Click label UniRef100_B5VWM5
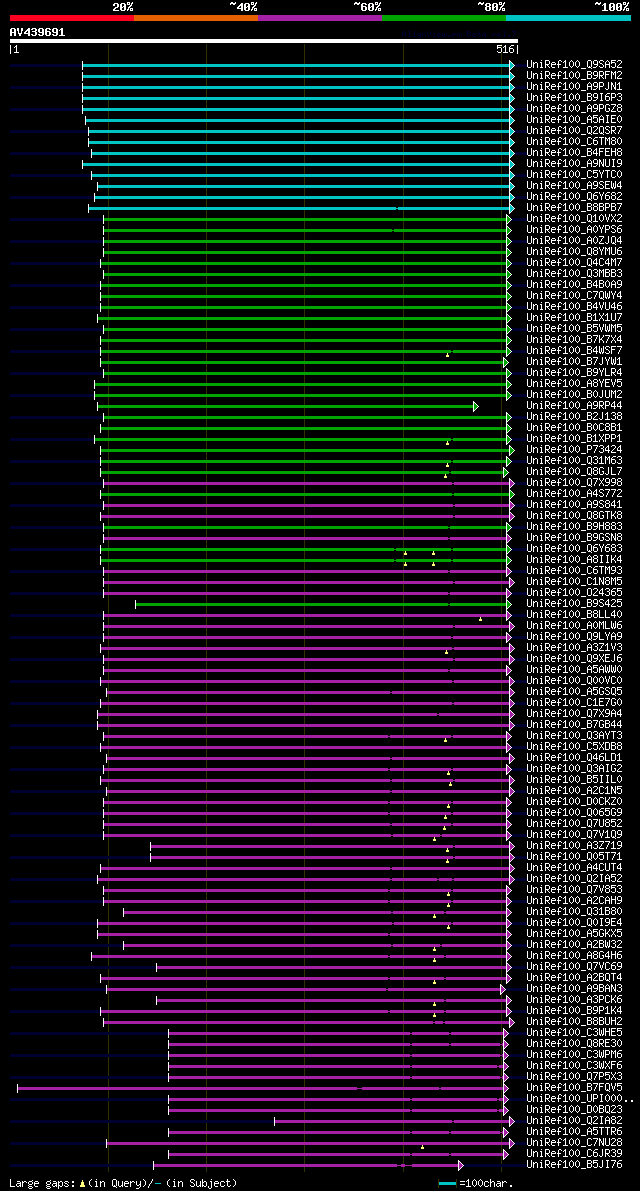640x1191 pixels. tap(574, 329)
